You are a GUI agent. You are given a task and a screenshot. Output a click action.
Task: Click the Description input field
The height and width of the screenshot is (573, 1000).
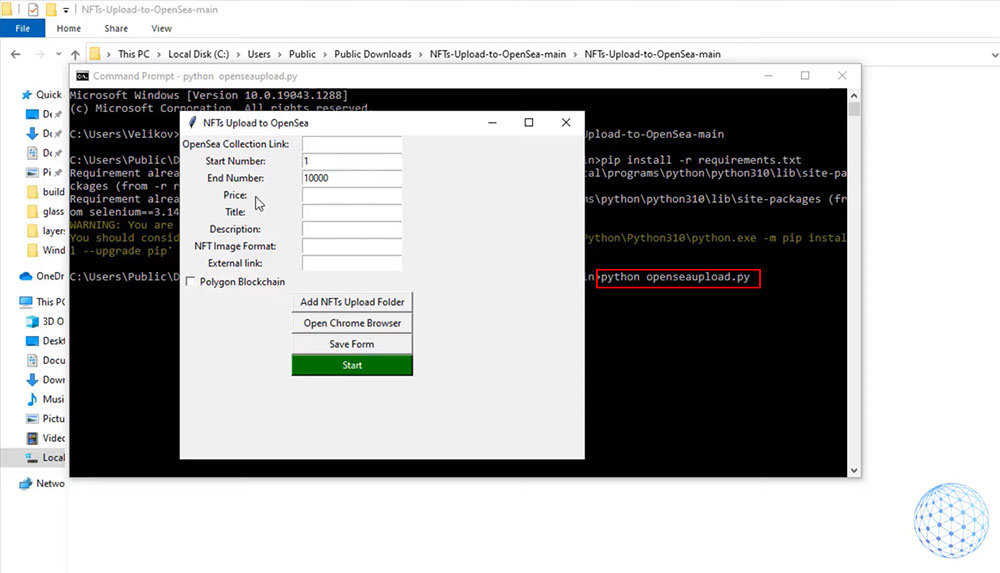tap(352, 229)
